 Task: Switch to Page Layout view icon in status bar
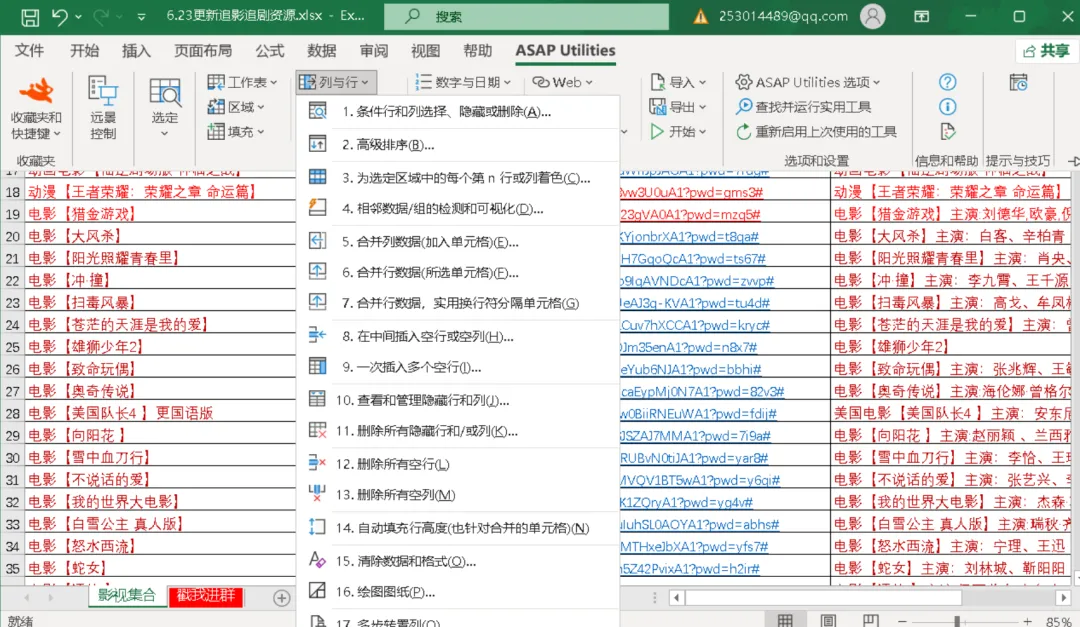(828, 620)
